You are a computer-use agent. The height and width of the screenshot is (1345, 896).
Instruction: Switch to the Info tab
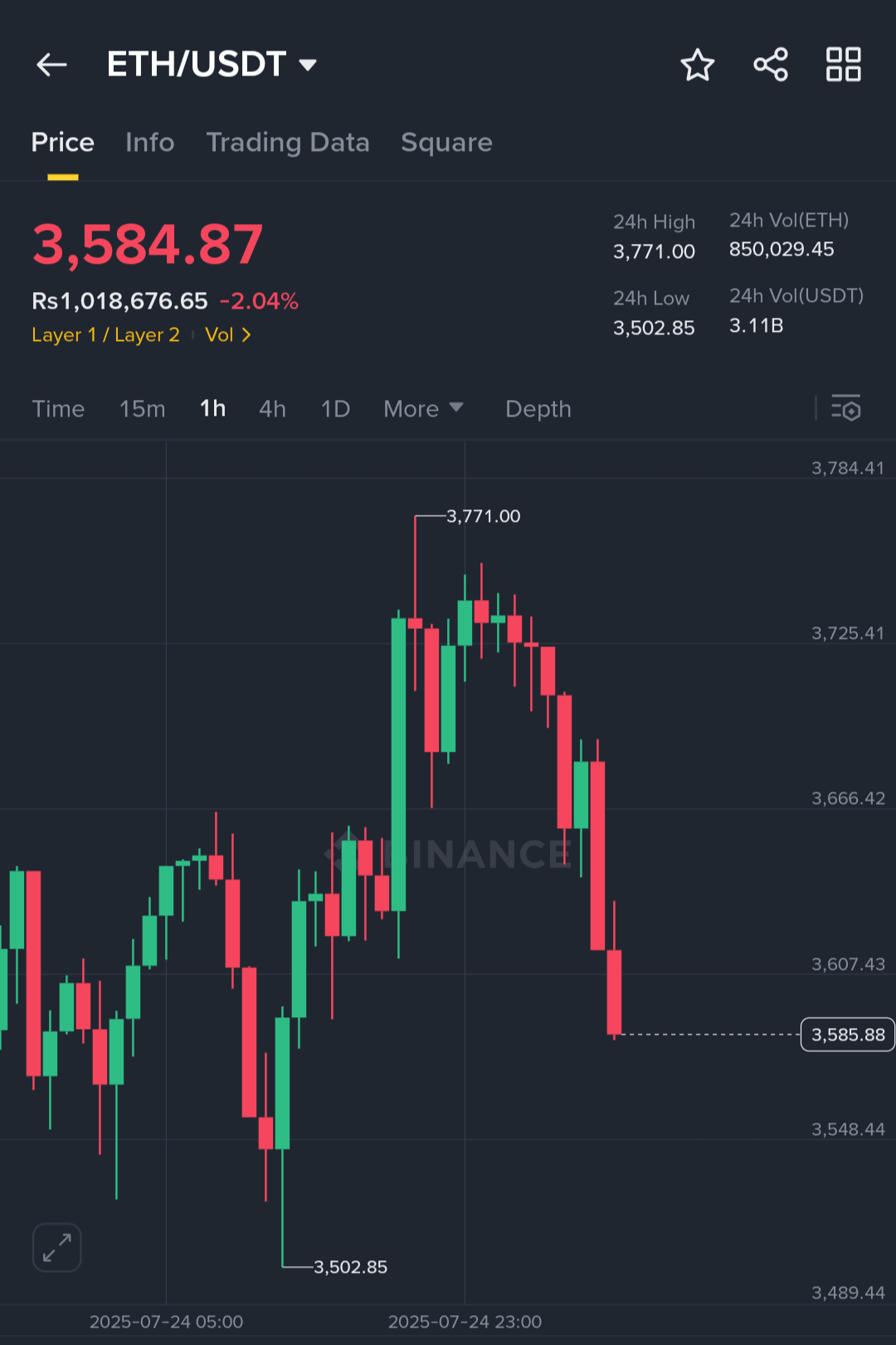click(x=150, y=143)
